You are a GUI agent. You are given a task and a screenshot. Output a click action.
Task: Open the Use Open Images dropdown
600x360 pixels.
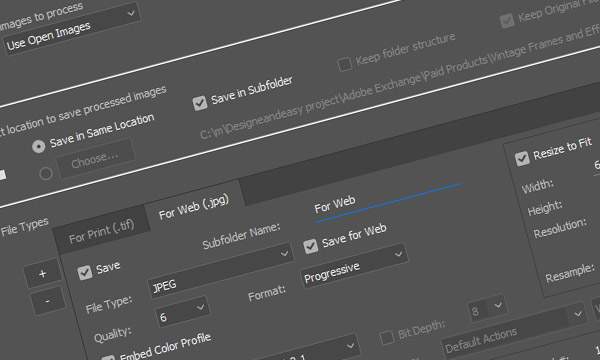pyautogui.click(x=72, y=29)
